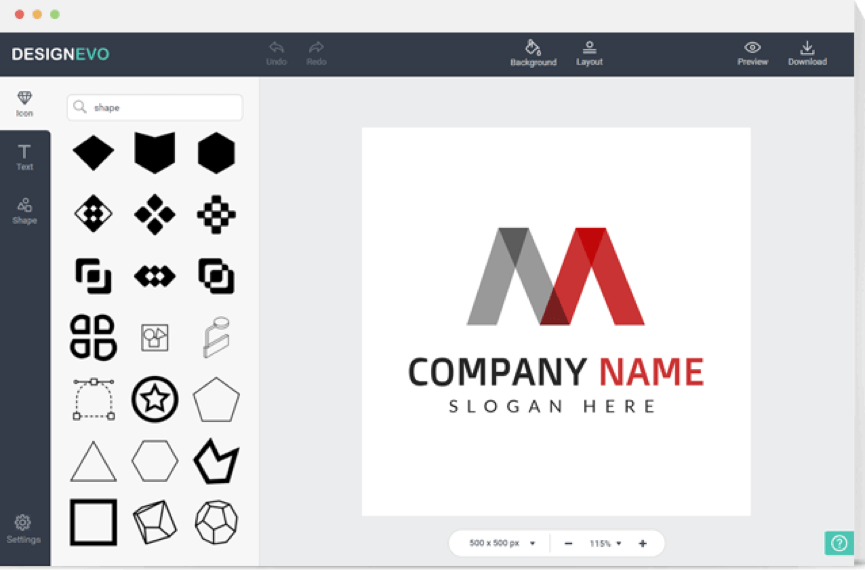This screenshot has width=865, height=570.
Task: Open the Layout options
Action: click(x=589, y=54)
